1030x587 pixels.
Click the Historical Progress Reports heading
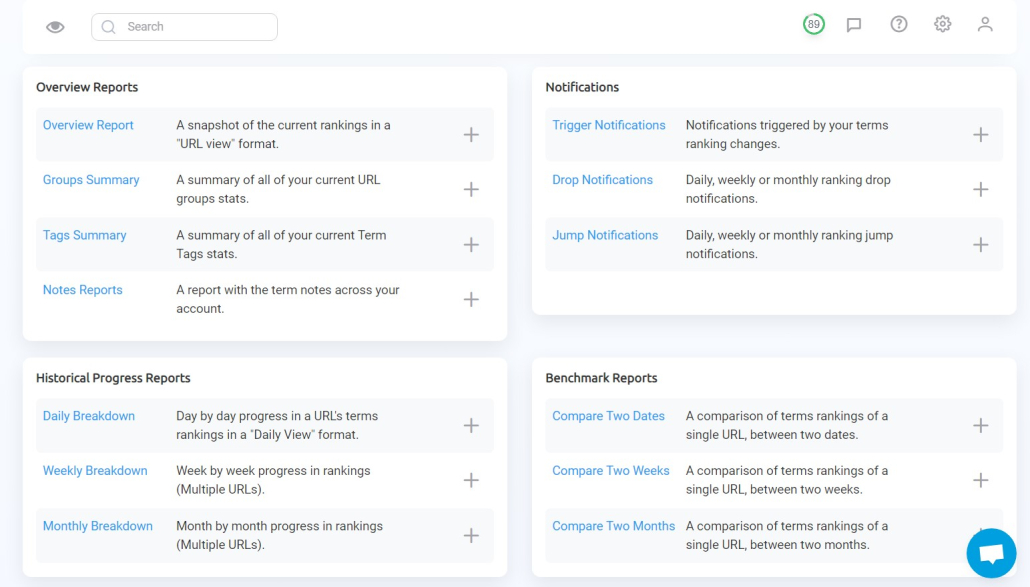pyautogui.click(x=113, y=378)
